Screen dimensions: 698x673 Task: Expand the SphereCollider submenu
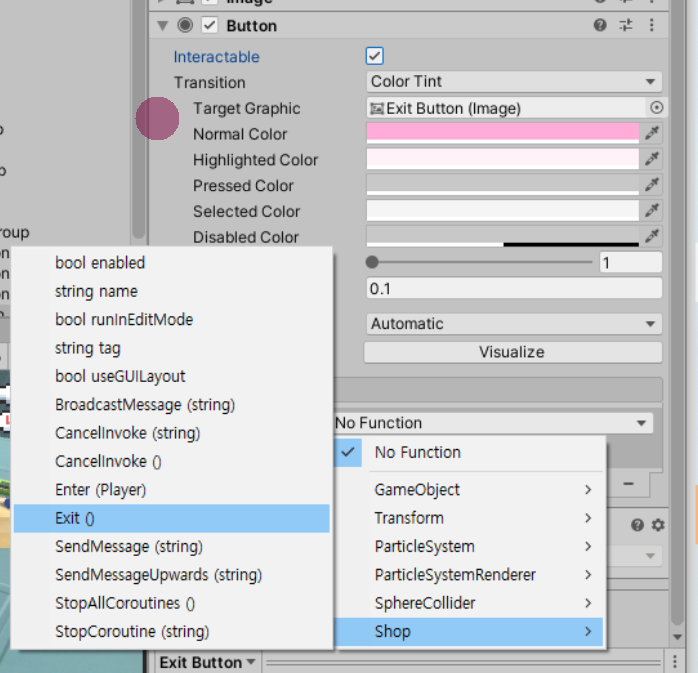tap(469, 603)
